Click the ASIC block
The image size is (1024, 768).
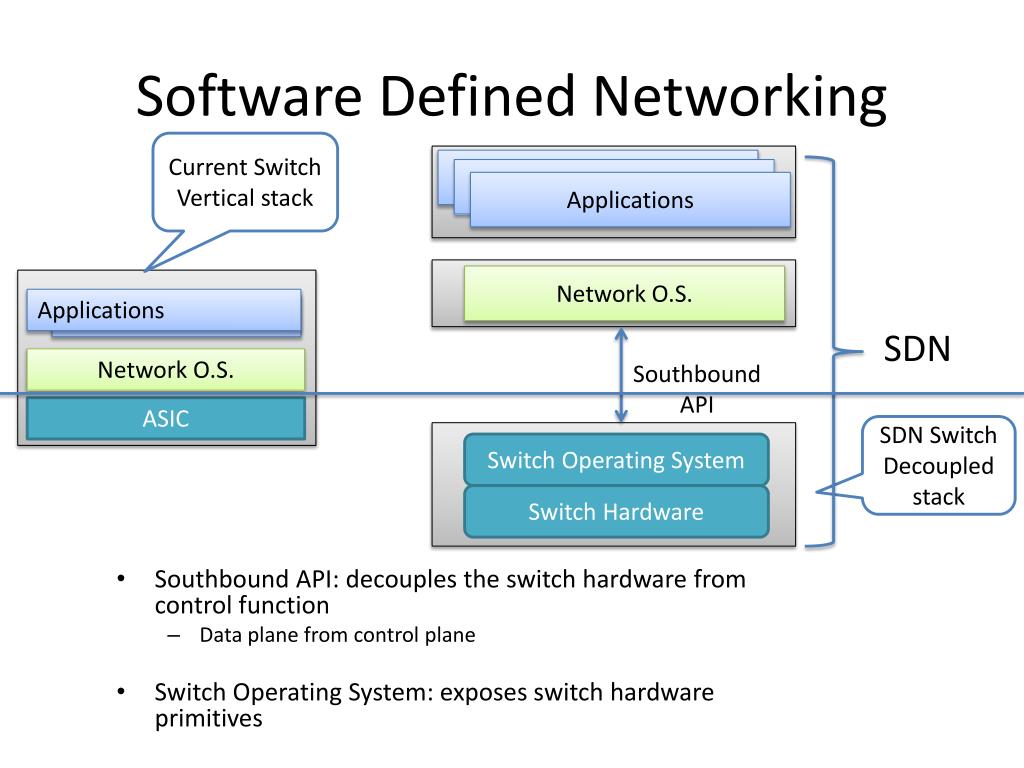point(165,418)
